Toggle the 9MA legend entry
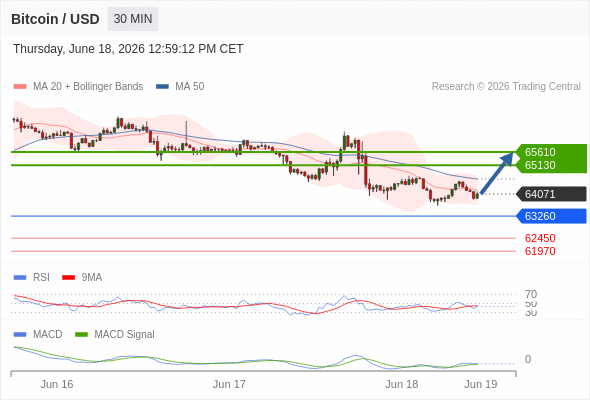The height and width of the screenshot is (400, 590). coord(82,277)
